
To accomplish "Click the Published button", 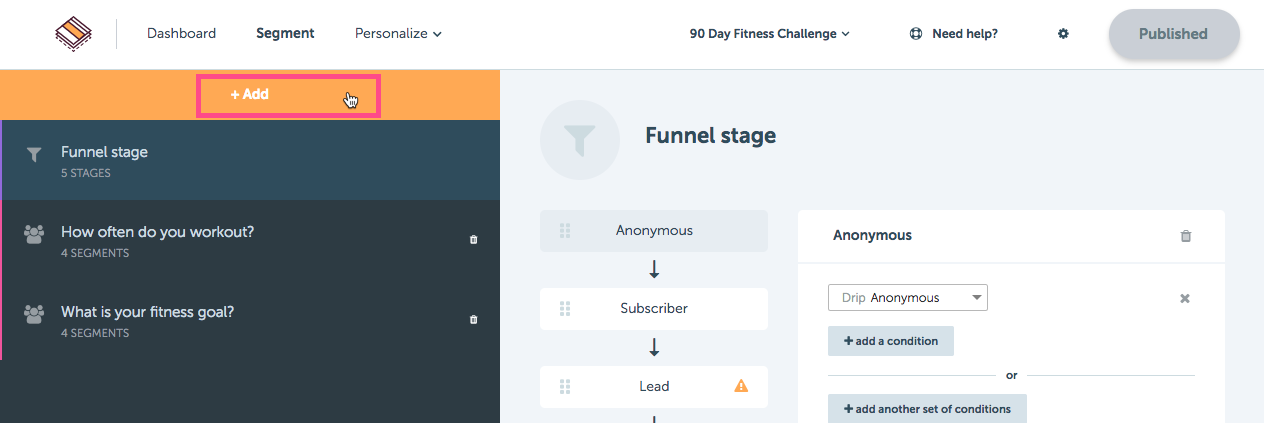I will point(1174,34).
